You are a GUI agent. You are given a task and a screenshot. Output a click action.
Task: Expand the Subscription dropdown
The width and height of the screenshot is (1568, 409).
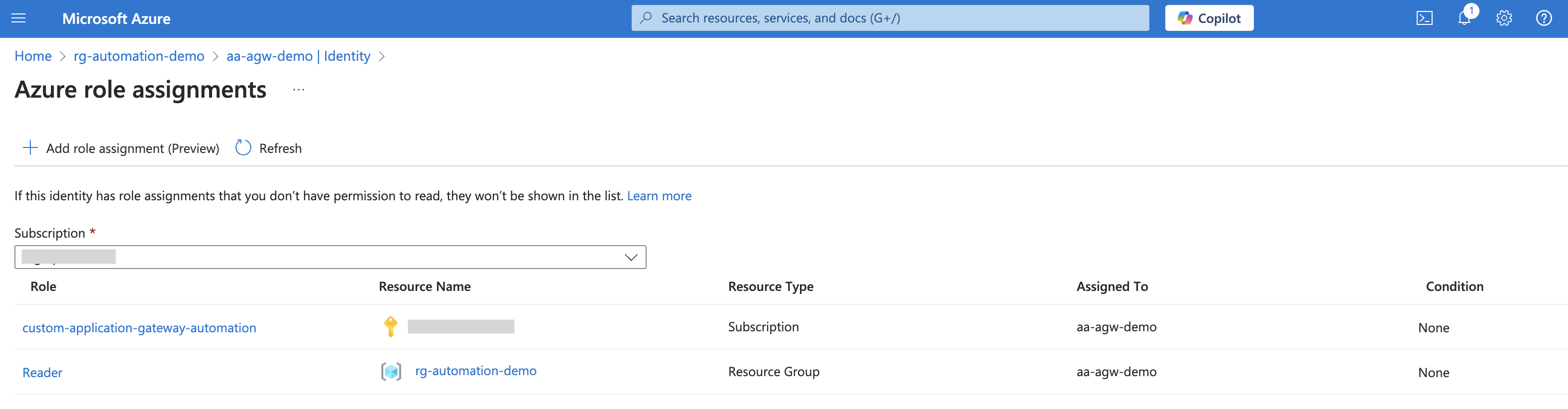pos(330,257)
